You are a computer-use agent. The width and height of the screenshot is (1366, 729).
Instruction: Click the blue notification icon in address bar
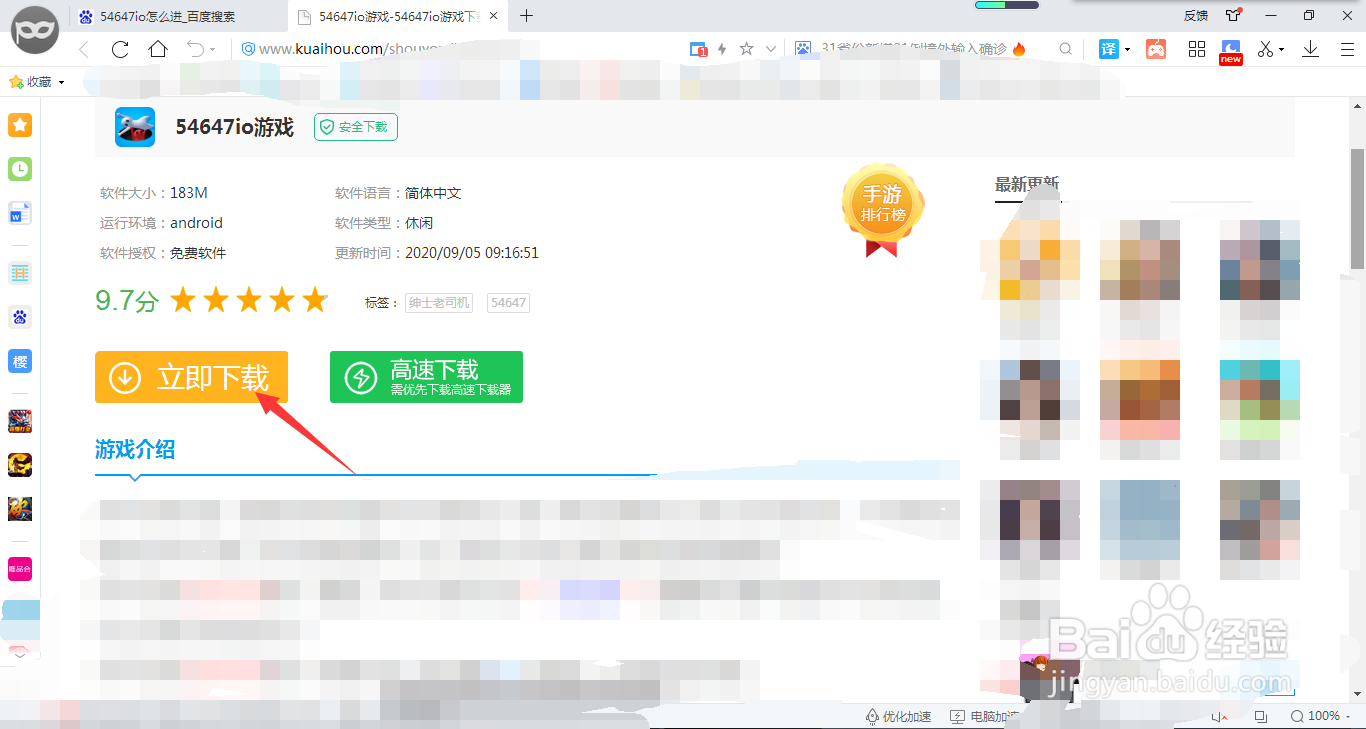[x=699, y=49]
